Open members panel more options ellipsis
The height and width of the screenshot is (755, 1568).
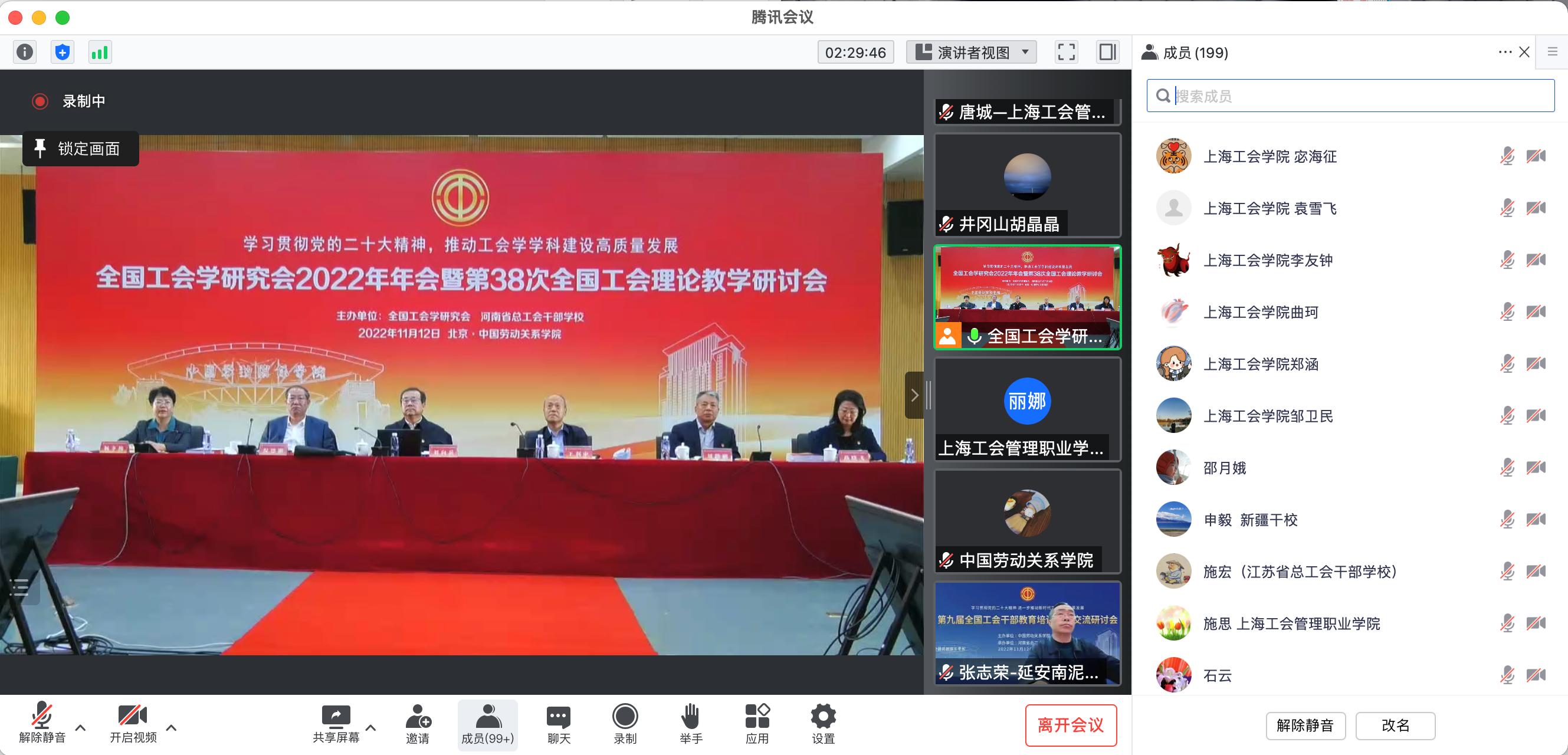pos(1505,52)
